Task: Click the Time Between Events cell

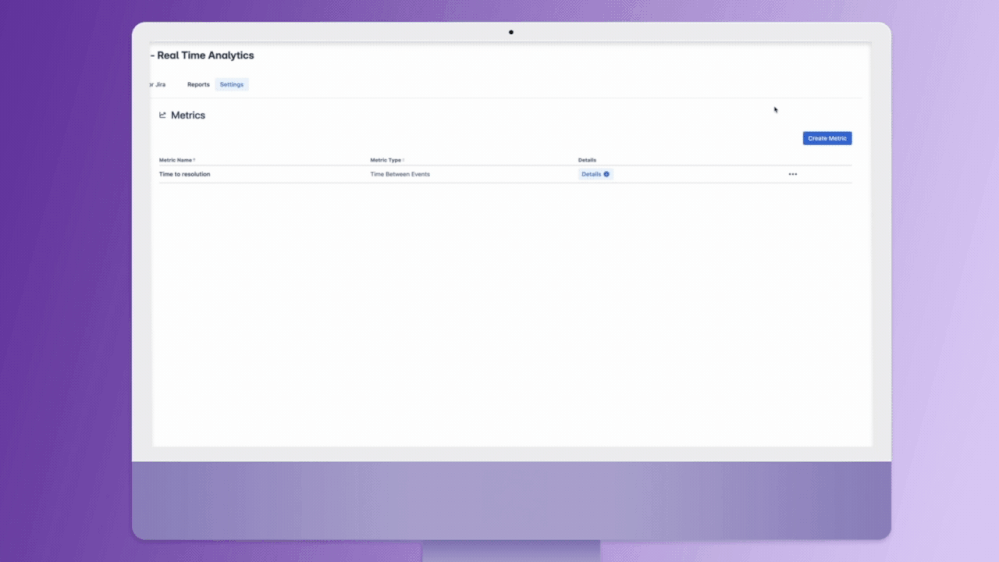Action: [400, 174]
